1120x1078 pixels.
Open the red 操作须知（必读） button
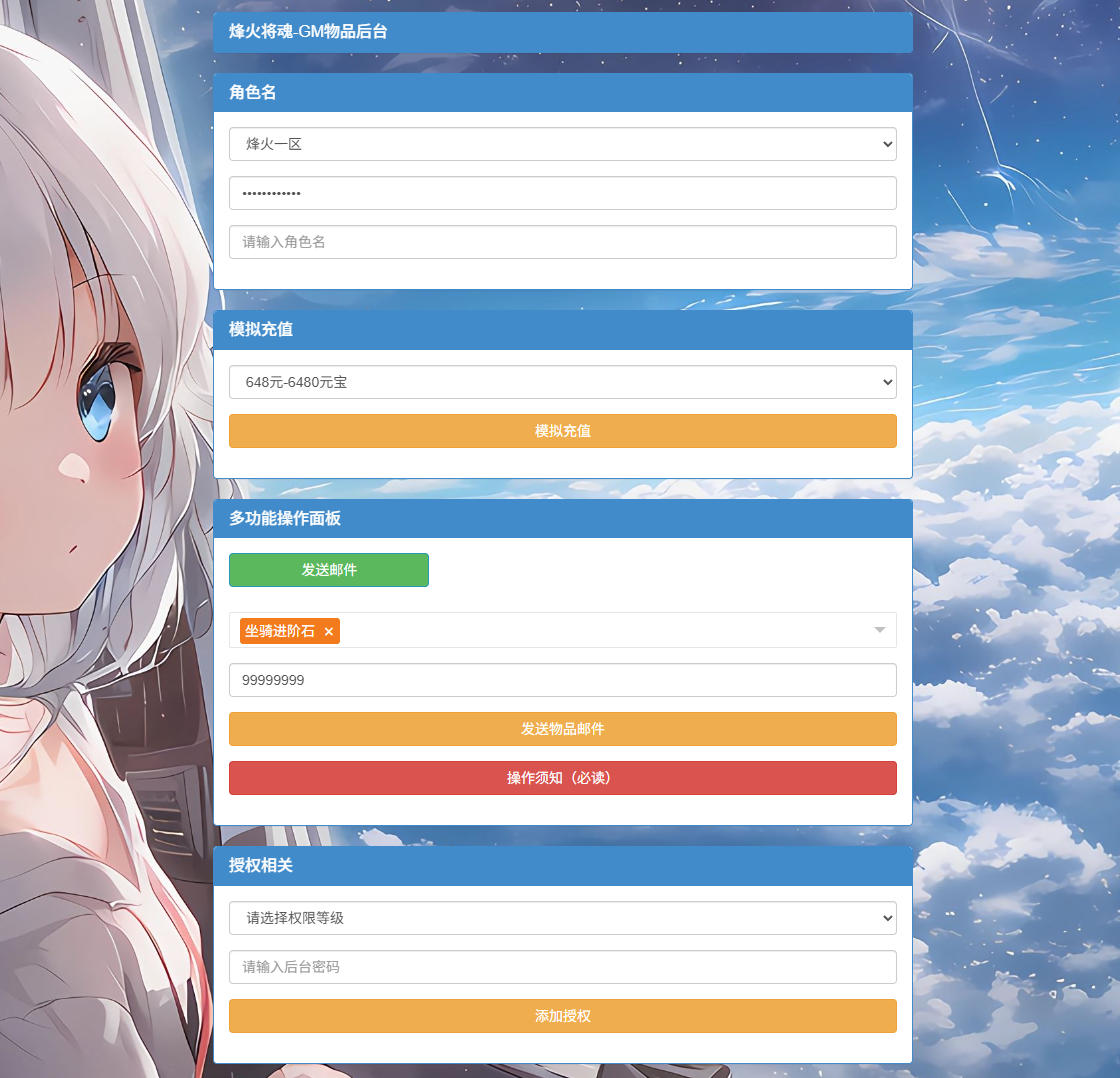coord(562,778)
